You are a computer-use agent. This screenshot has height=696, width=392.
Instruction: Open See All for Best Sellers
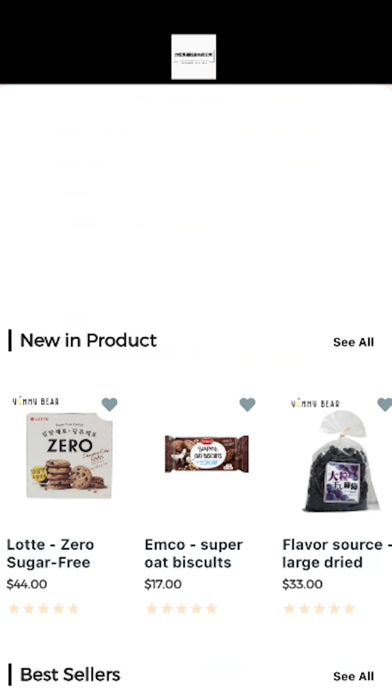tap(353, 676)
